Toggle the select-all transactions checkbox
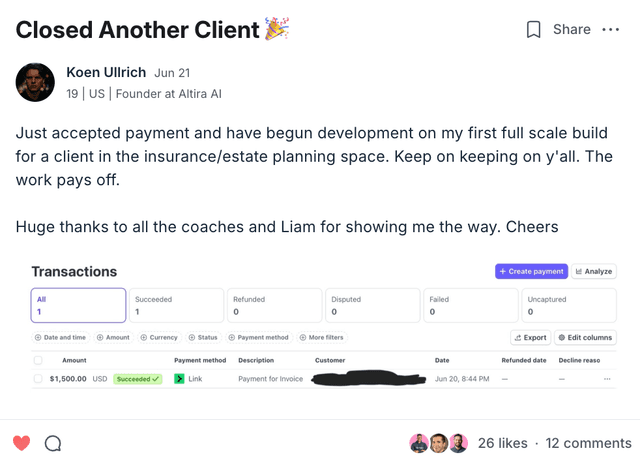 tap(38, 360)
